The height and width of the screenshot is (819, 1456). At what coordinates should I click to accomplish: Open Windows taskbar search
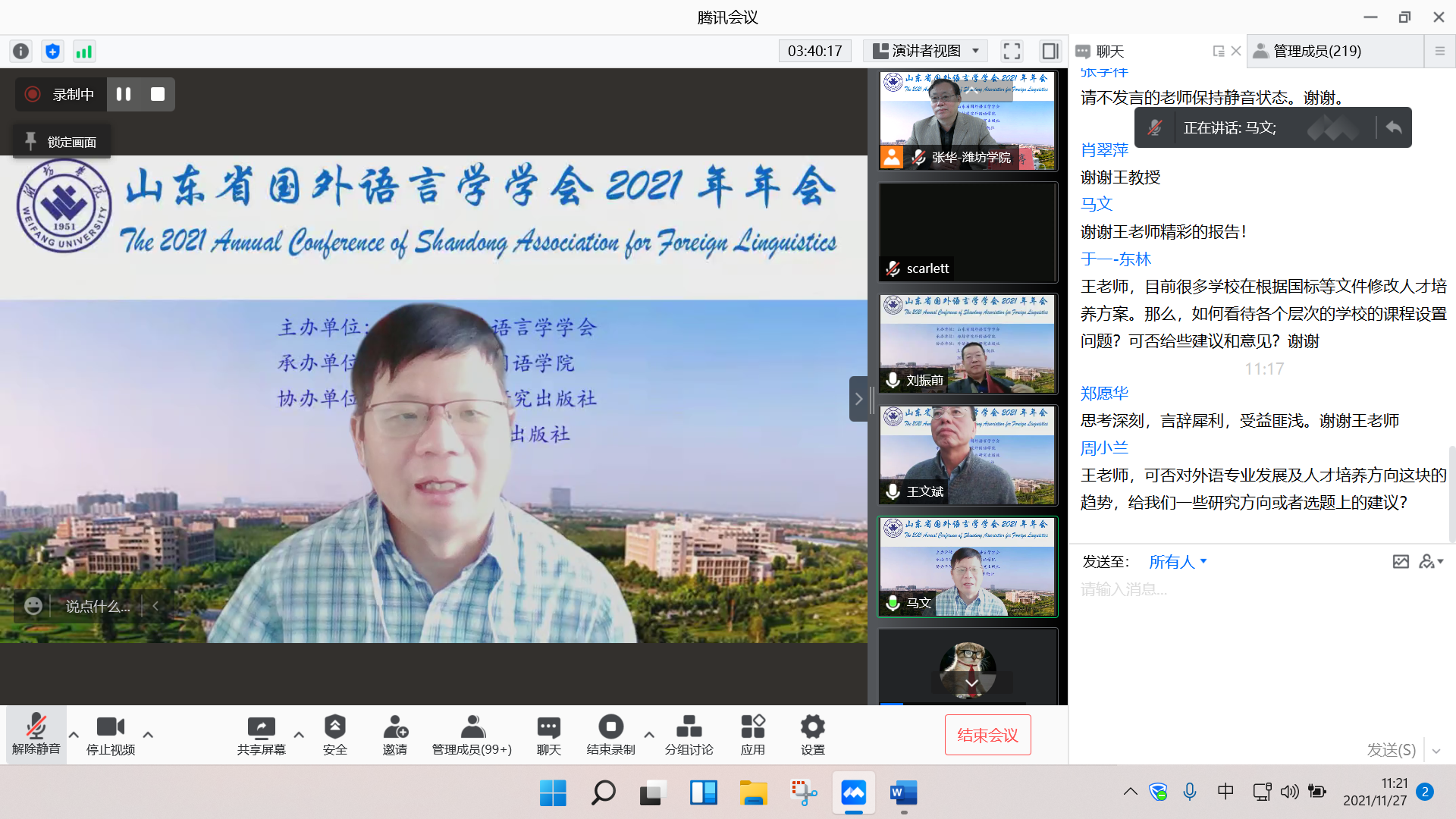coord(603,792)
